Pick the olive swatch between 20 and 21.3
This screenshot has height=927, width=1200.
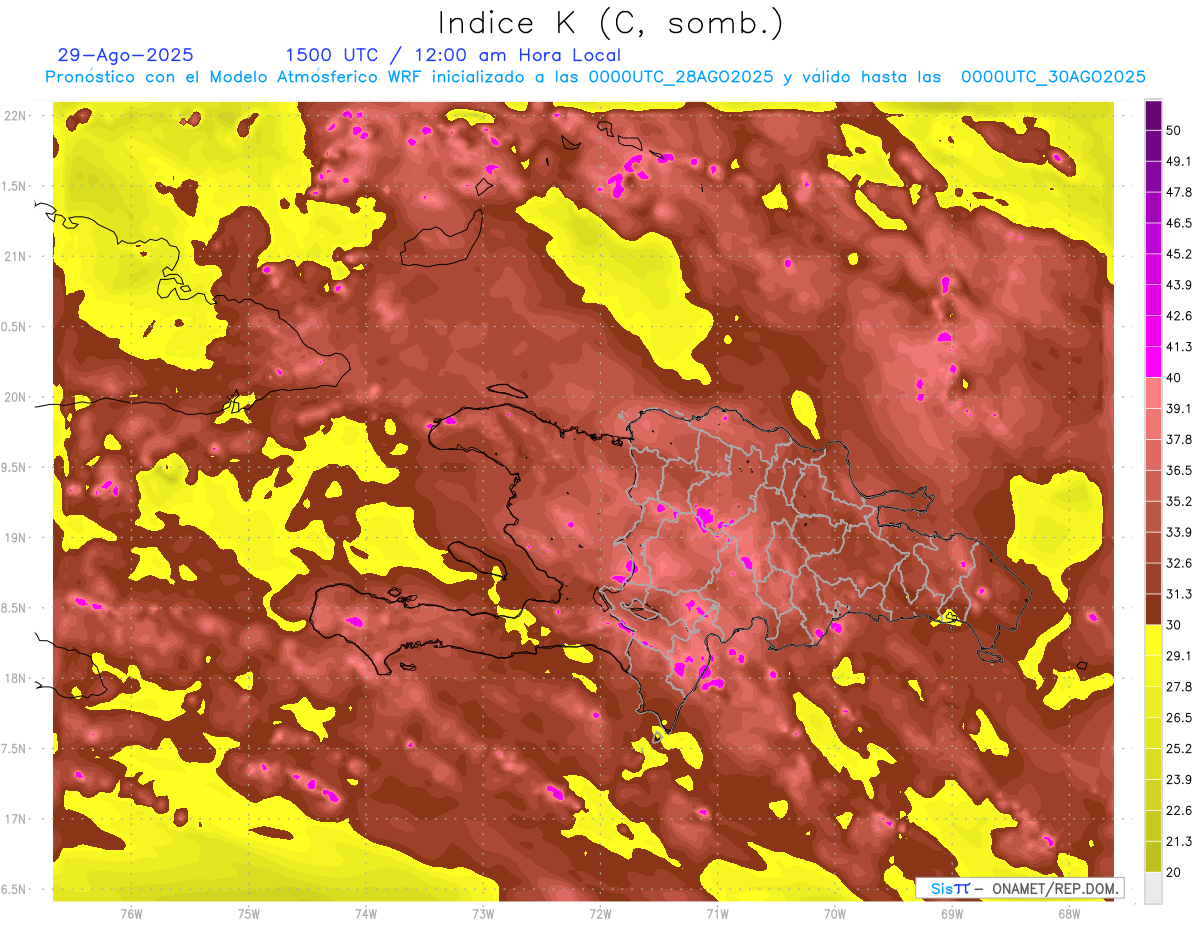(1153, 857)
